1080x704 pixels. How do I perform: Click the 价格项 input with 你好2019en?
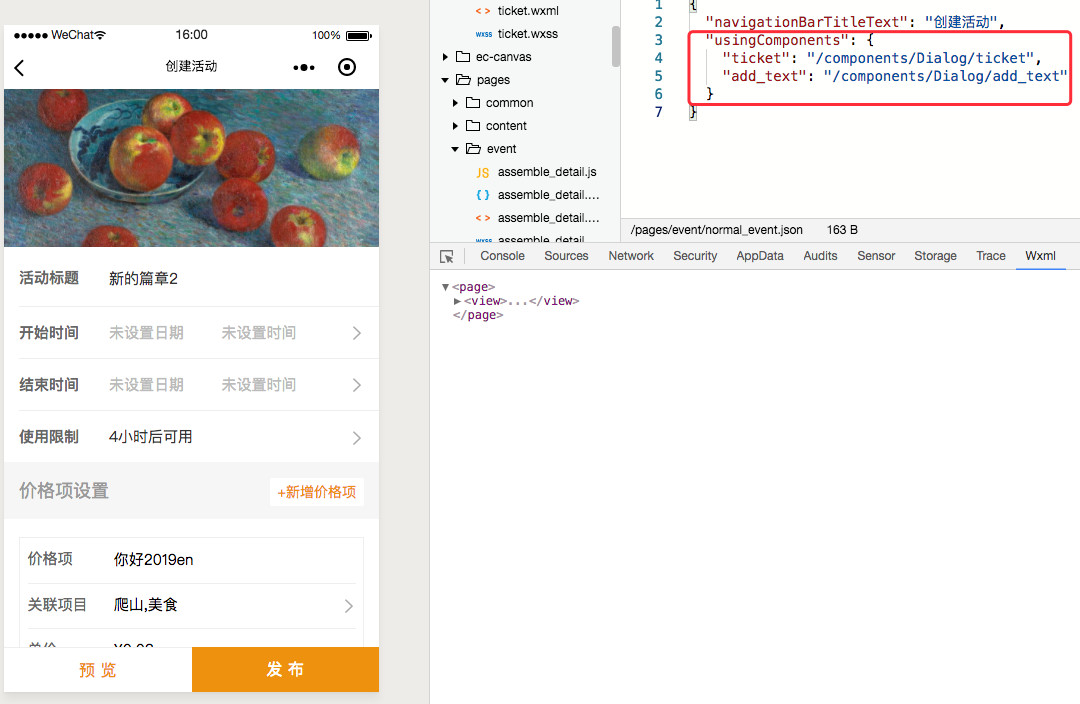pyautogui.click(x=154, y=559)
